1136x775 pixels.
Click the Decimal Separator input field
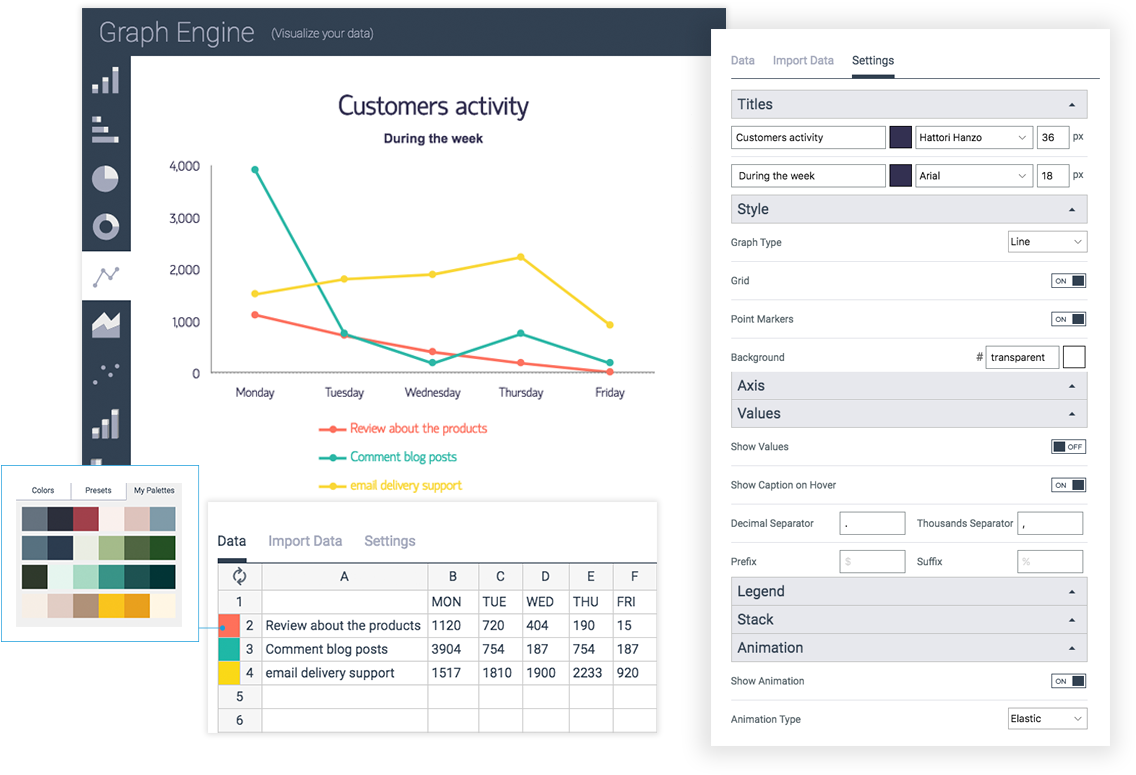point(872,523)
